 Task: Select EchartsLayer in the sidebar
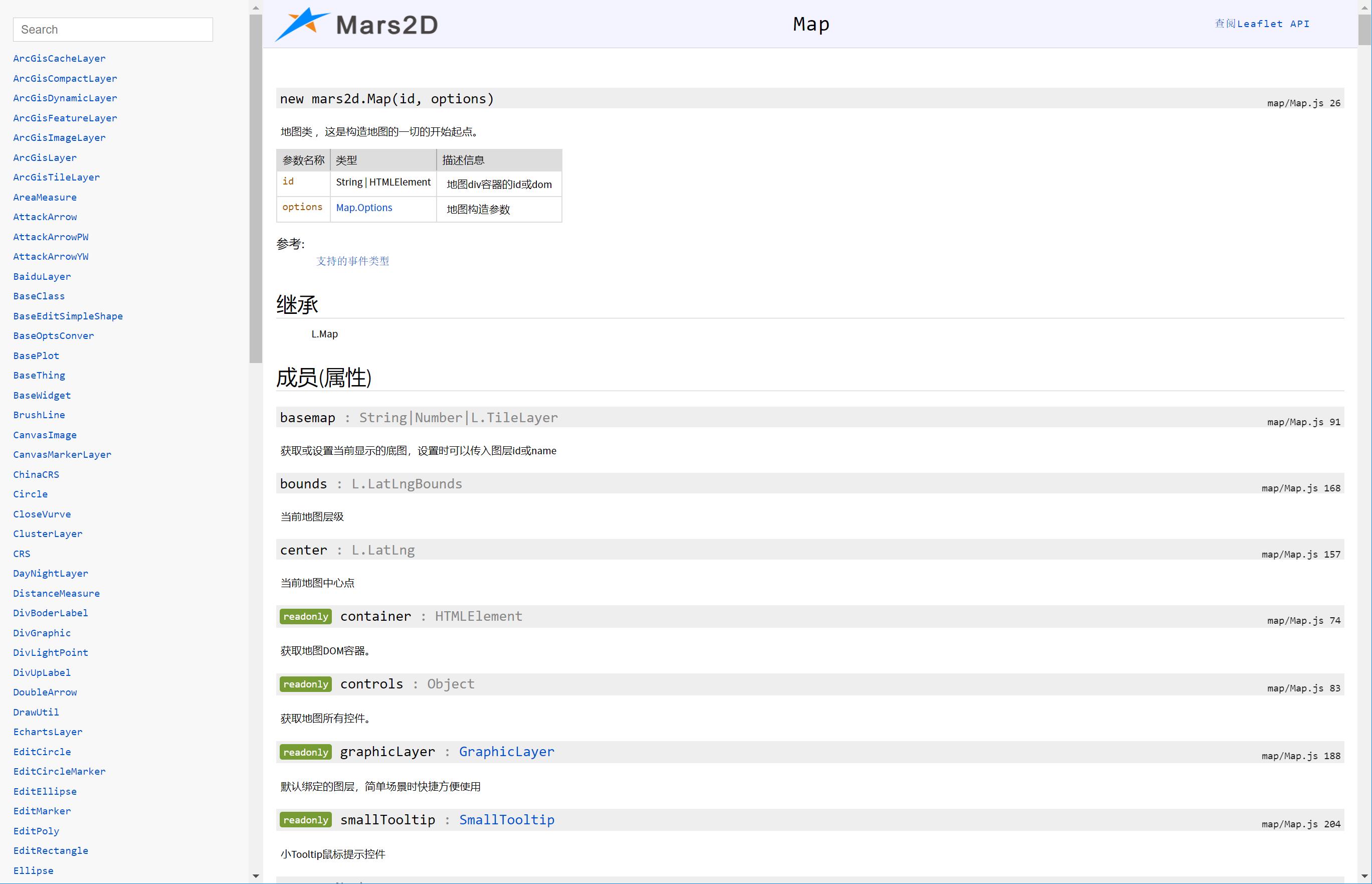(48, 732)
